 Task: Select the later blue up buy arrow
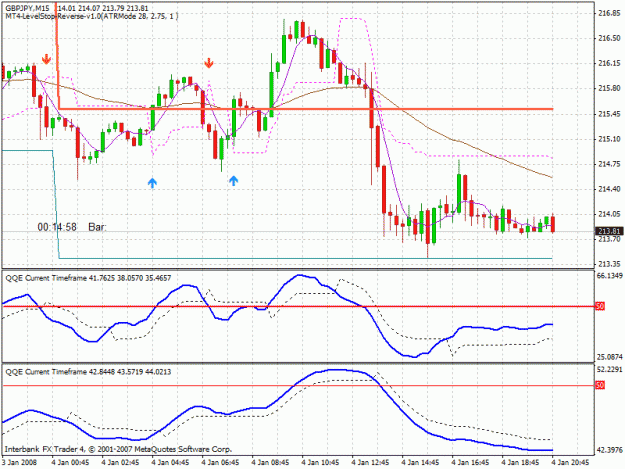point(234,181)
